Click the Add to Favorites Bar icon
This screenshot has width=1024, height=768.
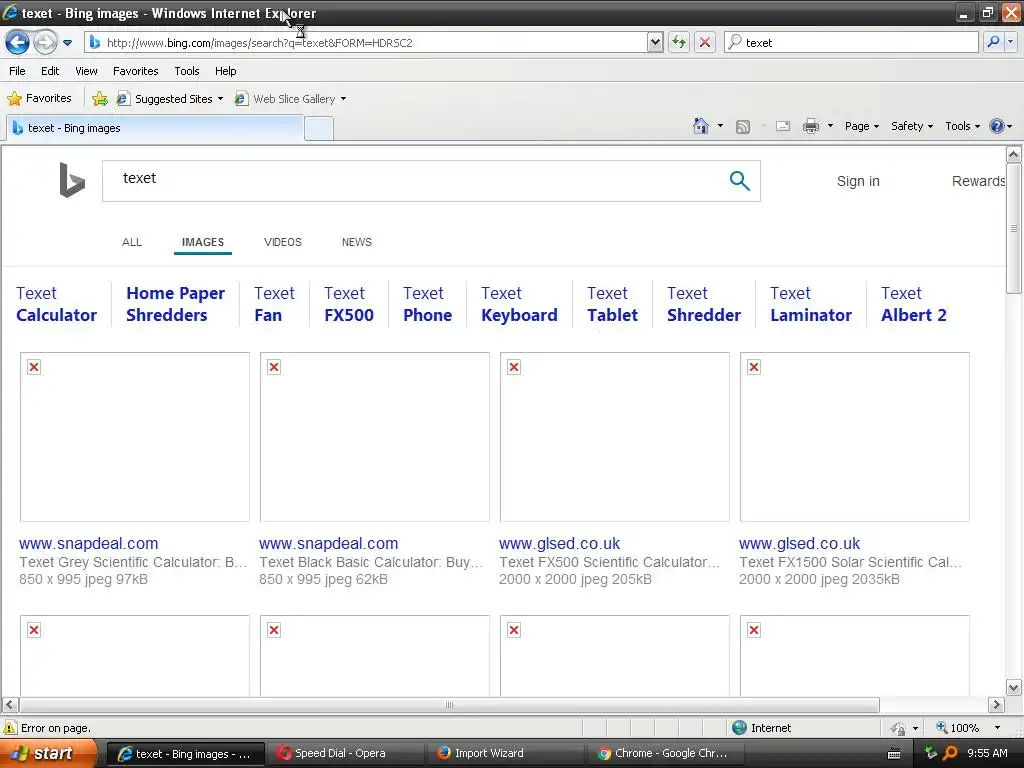pyautogui.click(x=100, y=99)
